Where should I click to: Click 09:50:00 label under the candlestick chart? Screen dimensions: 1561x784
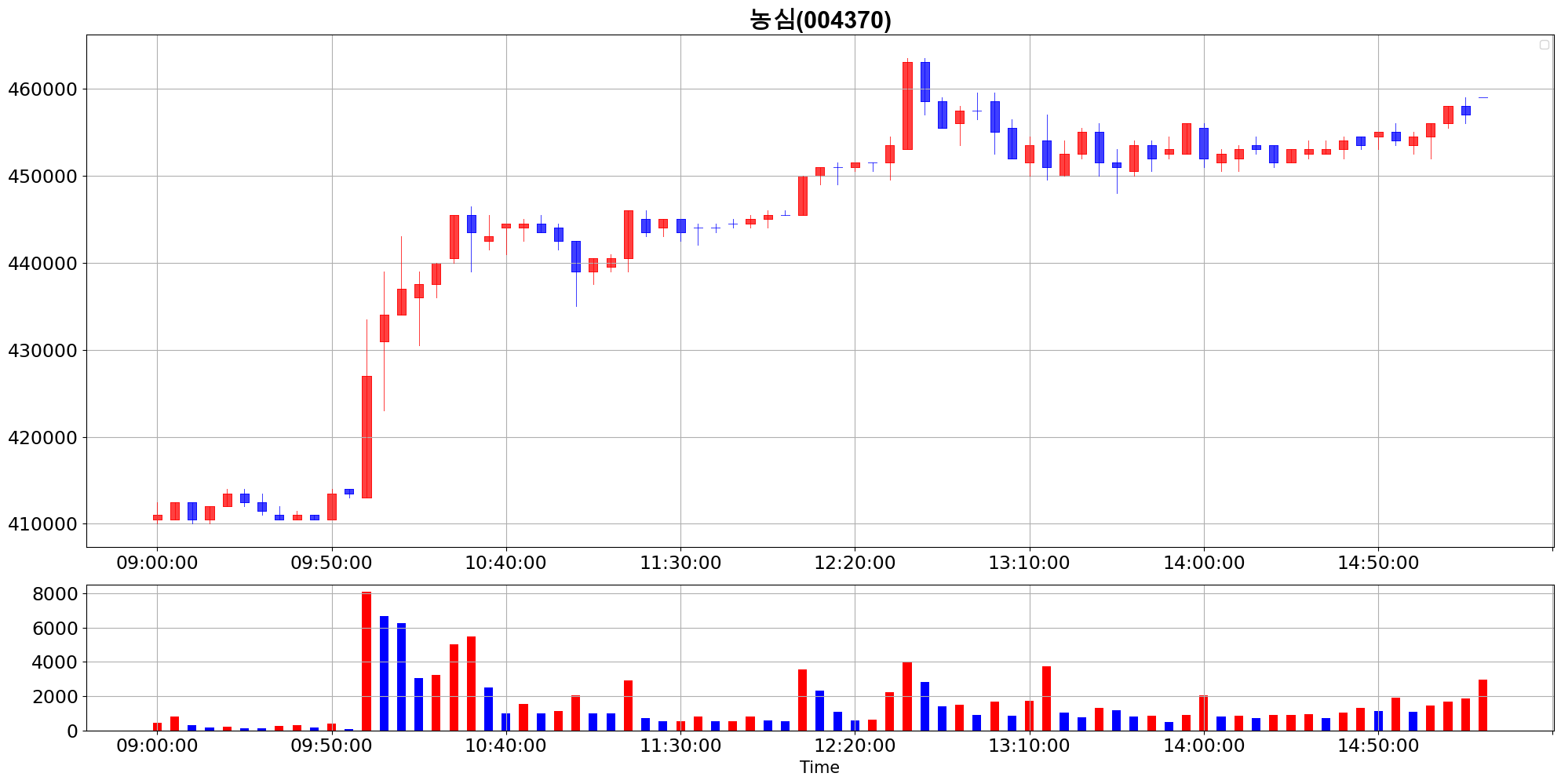click(331, 563)
